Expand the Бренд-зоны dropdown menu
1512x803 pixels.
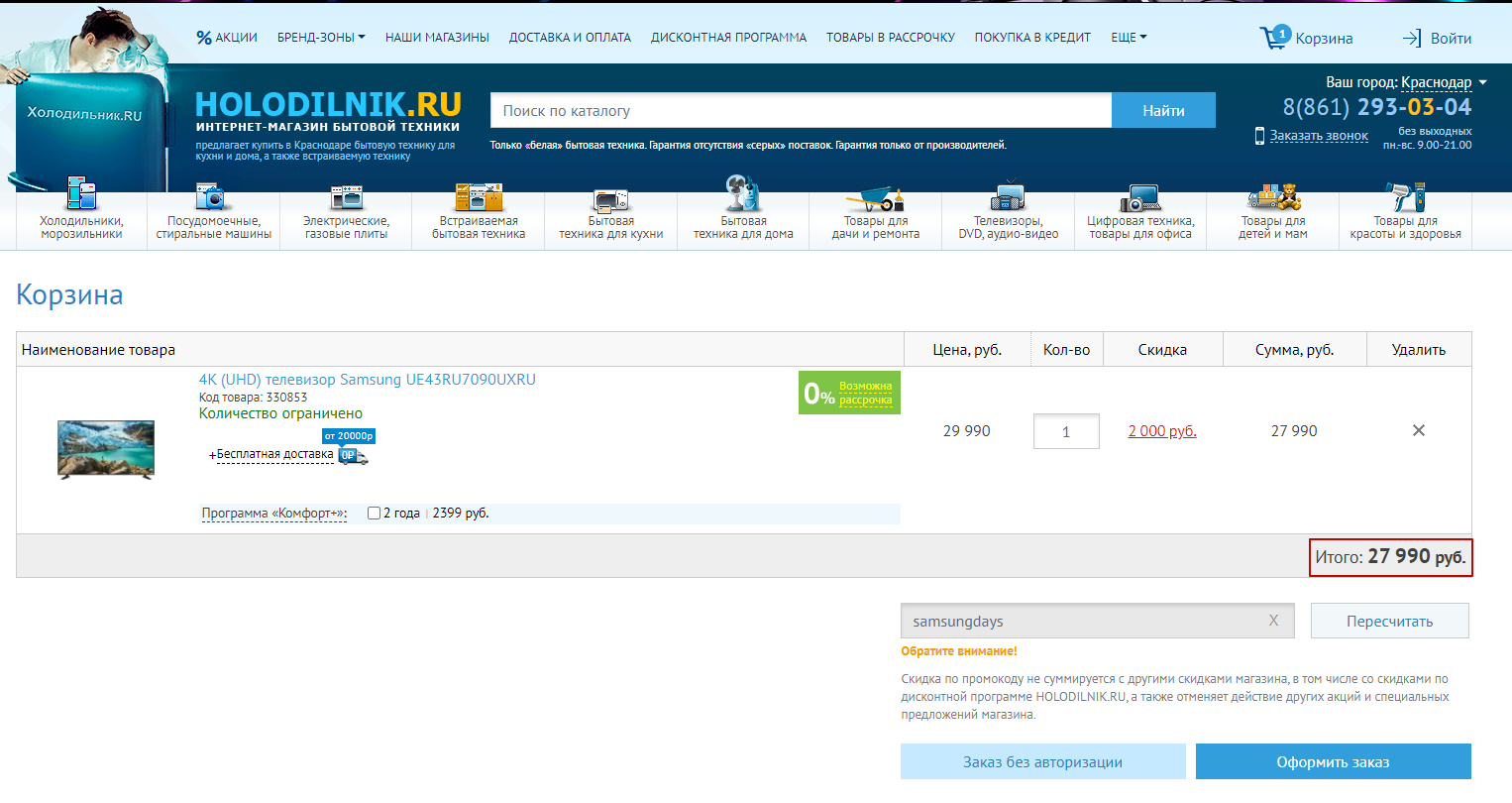[x=321, y=38]
